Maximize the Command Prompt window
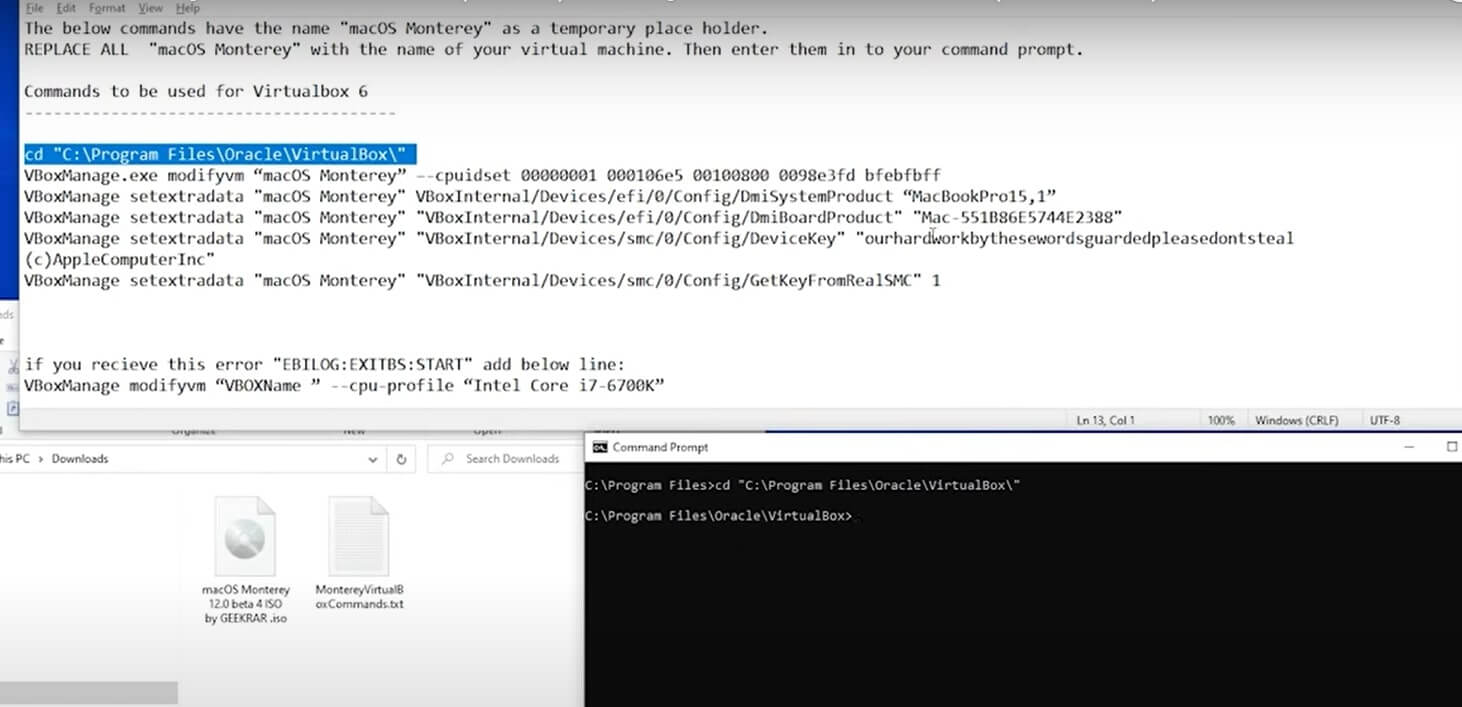 (1451, 447)
